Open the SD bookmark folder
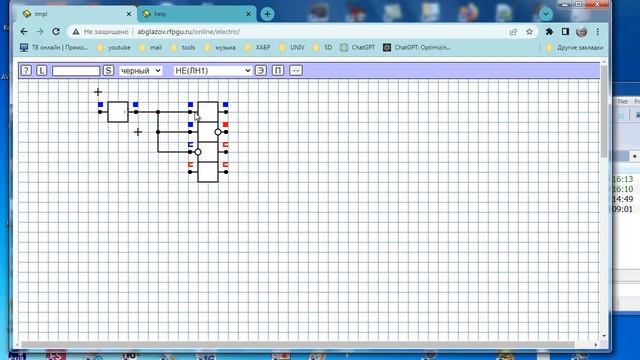 click(322, 47)
